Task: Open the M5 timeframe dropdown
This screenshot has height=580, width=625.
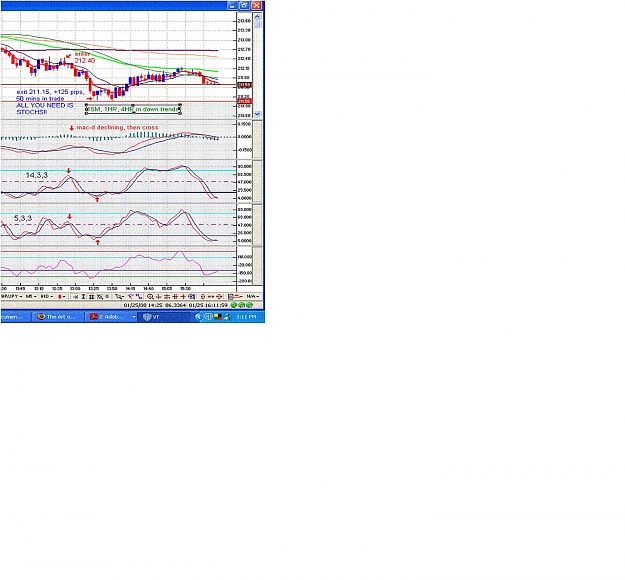Action: click(31, 297)
